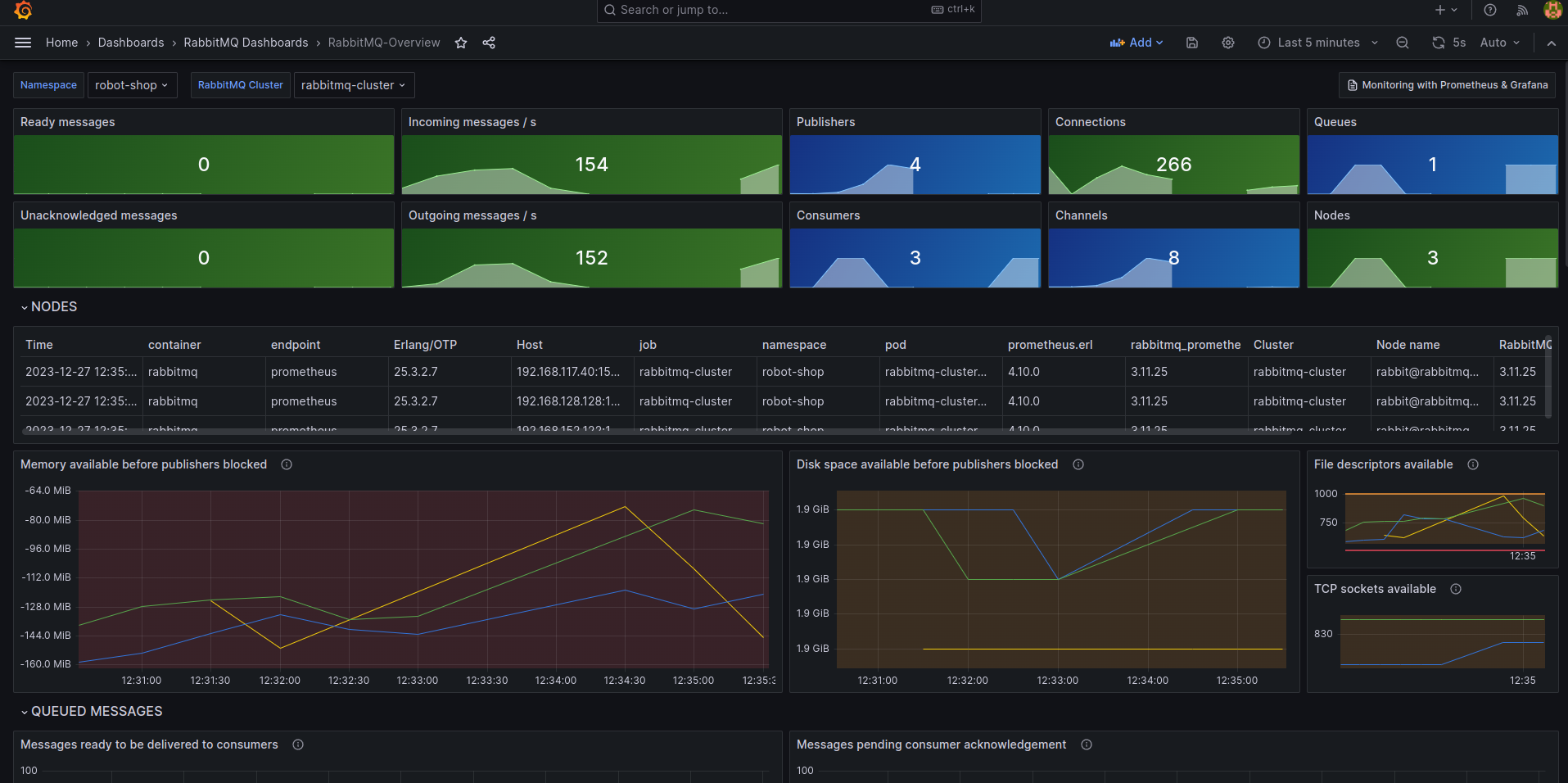This screenshot has width=1568, height=783.
Task: Click the zoom out time range icon
Action: pyautogui.click(x=1403, y=43)
